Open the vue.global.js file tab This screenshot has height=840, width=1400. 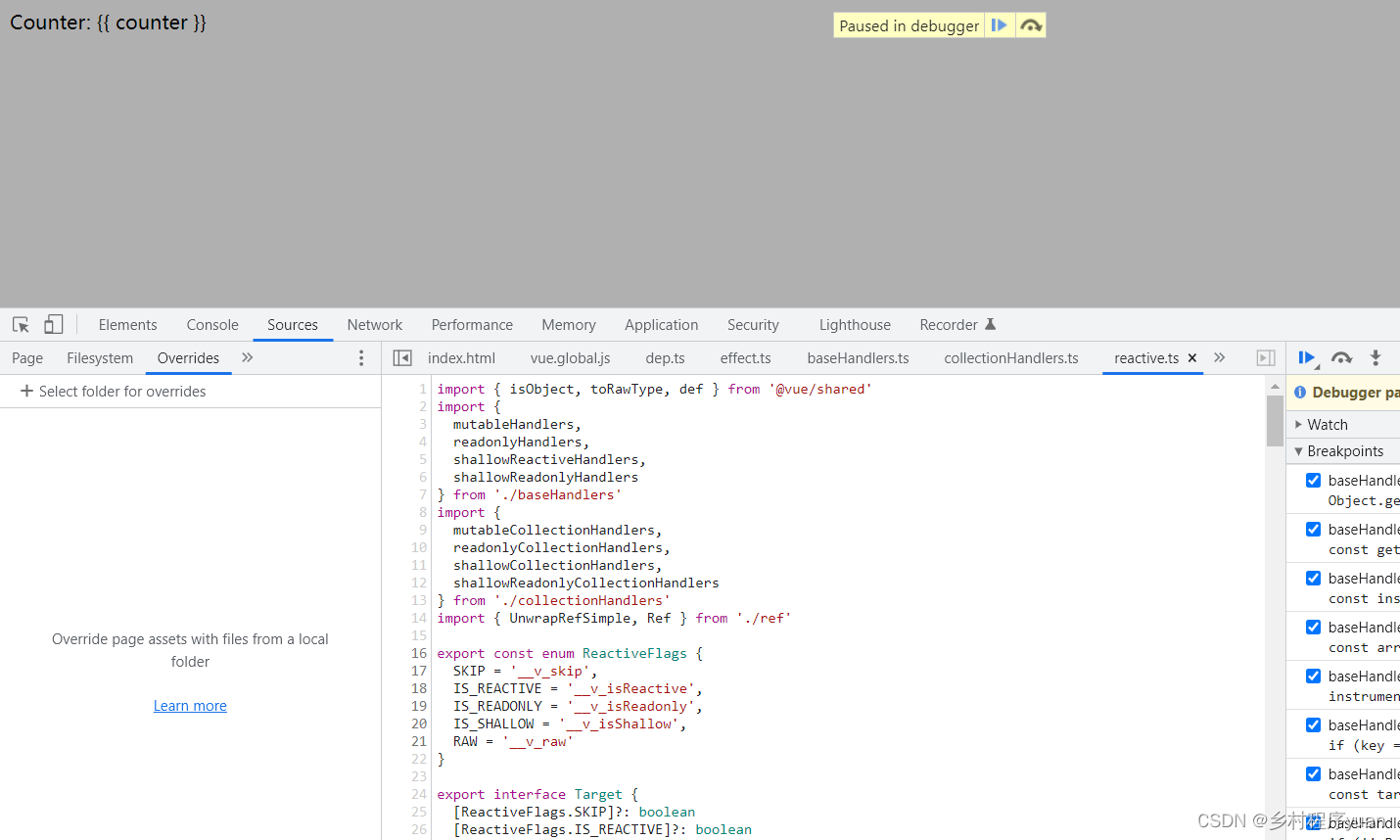(x=570, y=358)
